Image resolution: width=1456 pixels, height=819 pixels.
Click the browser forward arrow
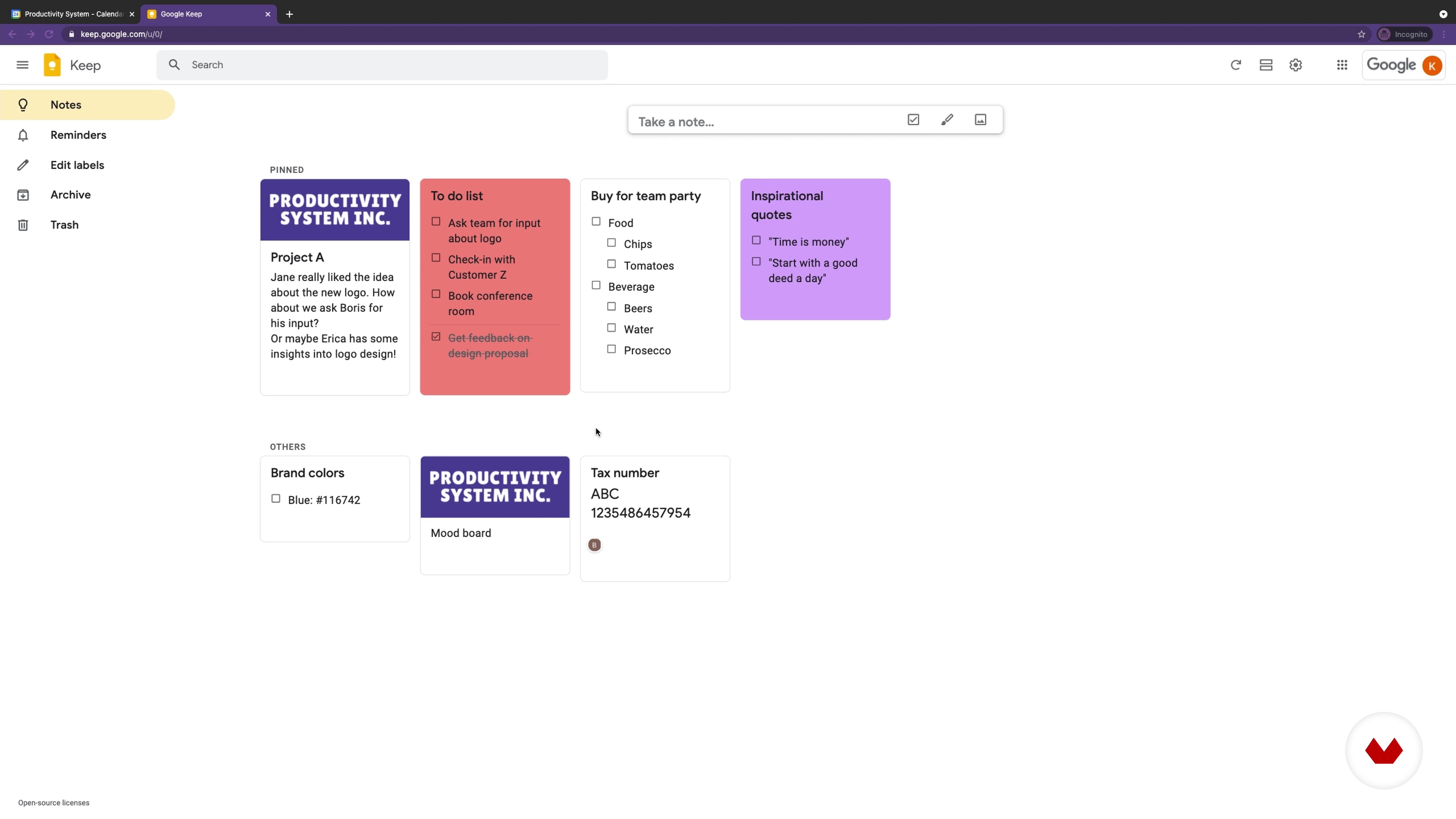(30, 35)
